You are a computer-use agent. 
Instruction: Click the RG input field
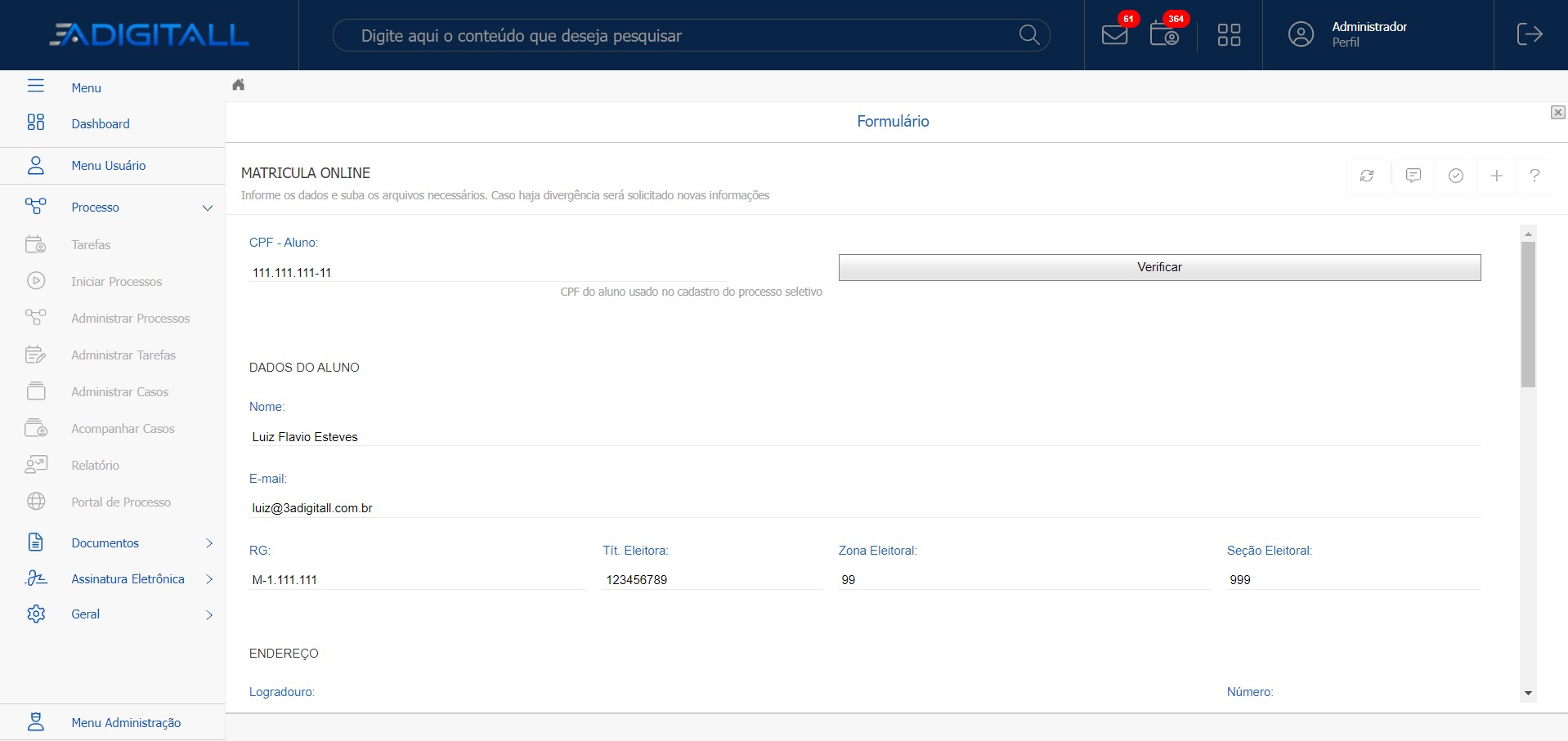click(x=418, y=580)
